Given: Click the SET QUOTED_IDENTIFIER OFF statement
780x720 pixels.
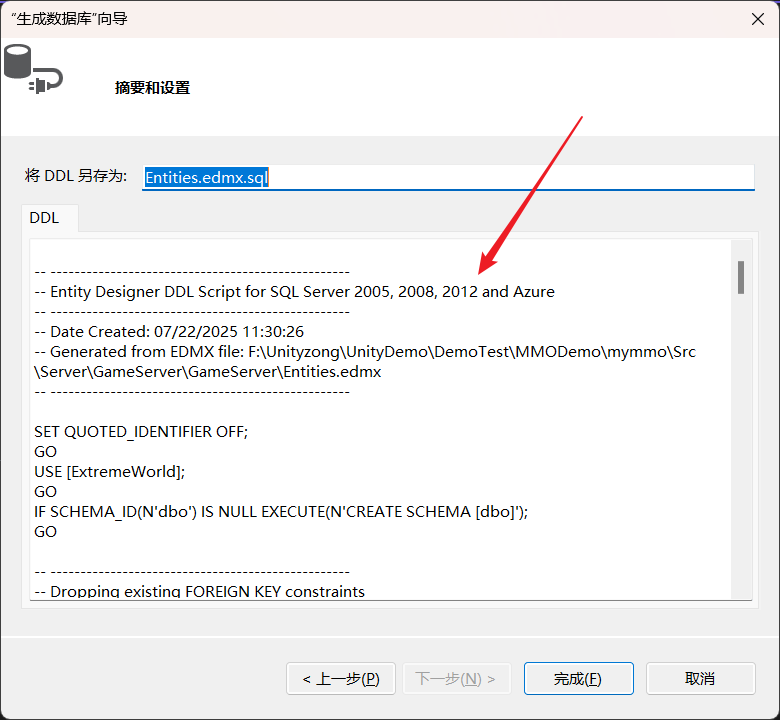Looking at the screenshot, I should click(141, 432).
